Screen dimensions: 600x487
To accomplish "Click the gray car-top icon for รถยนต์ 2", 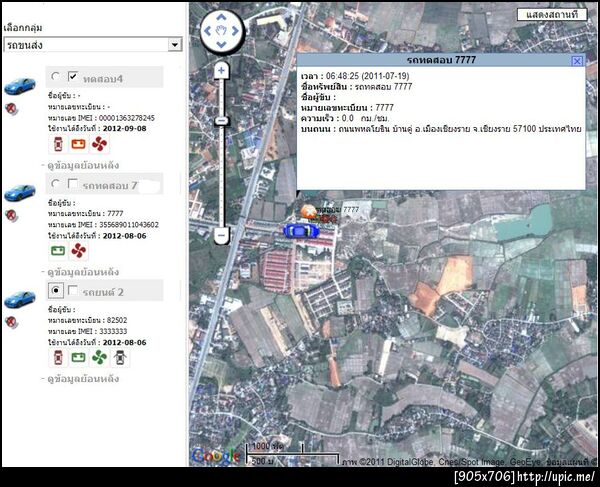I will pos(120,358).
